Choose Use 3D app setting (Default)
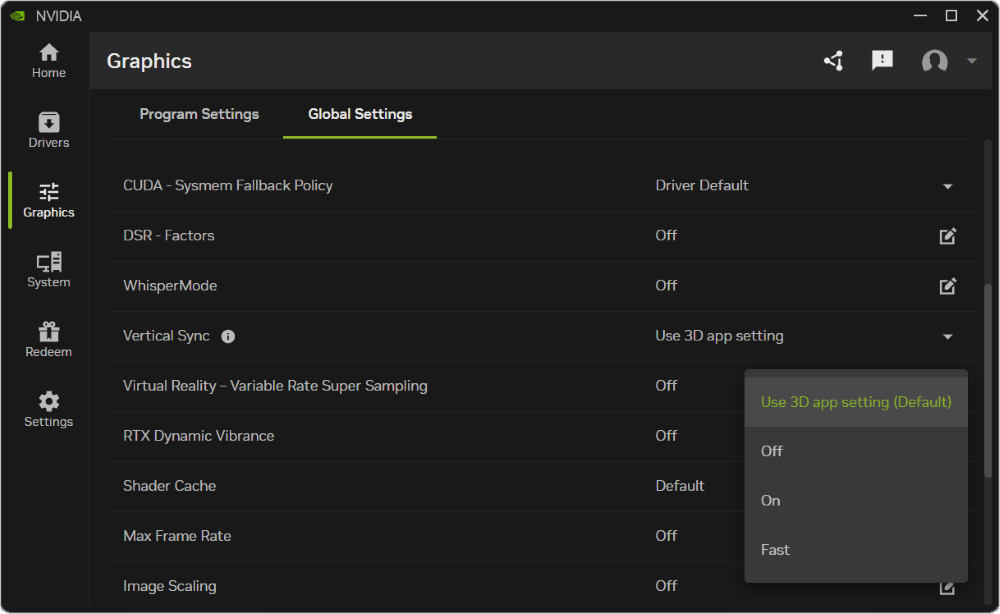The width and height of the screenshot is (1000, 614). pyautogui.click(x=856, y=402)
